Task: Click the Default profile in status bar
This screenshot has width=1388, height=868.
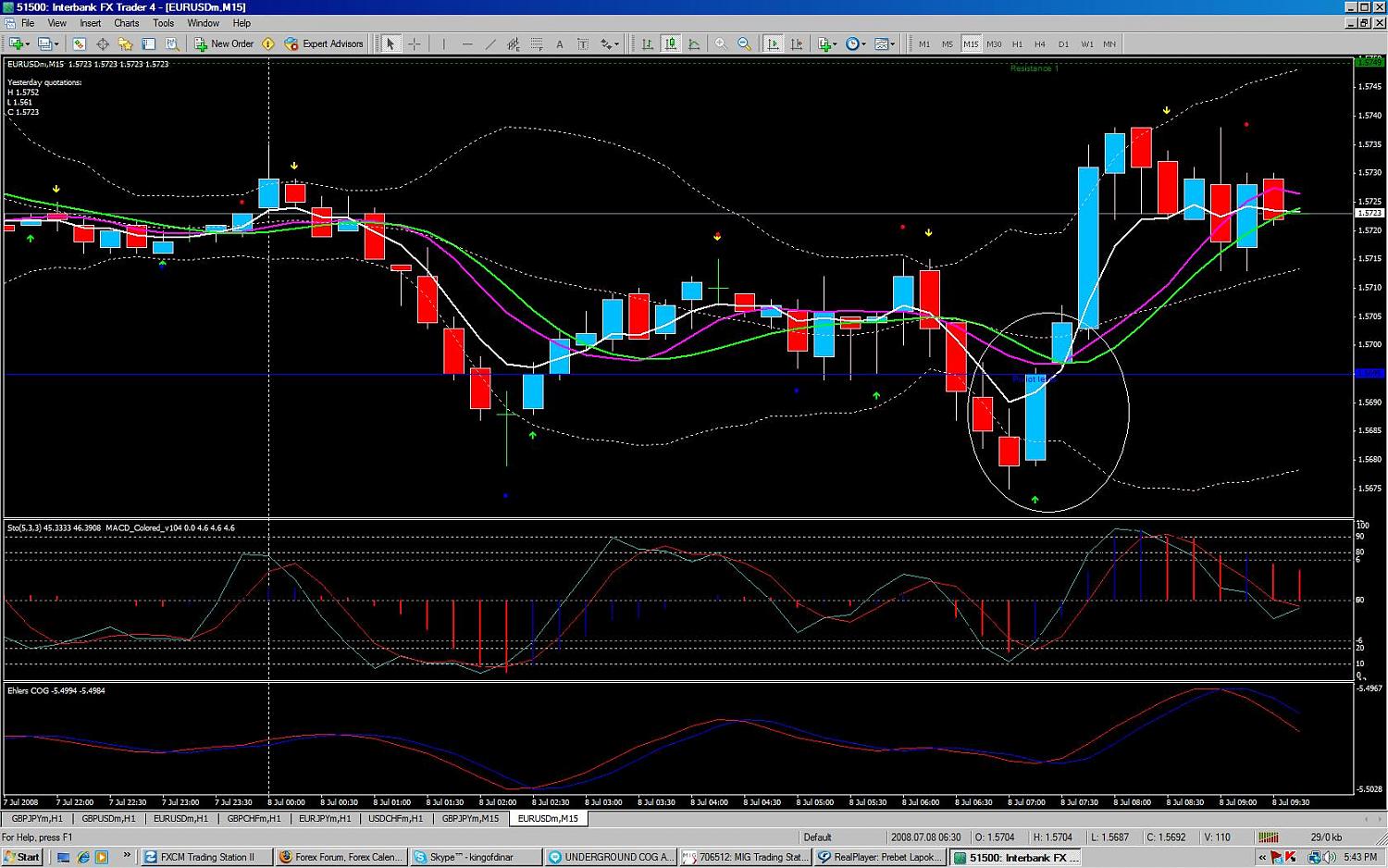Action: [817, 837]
